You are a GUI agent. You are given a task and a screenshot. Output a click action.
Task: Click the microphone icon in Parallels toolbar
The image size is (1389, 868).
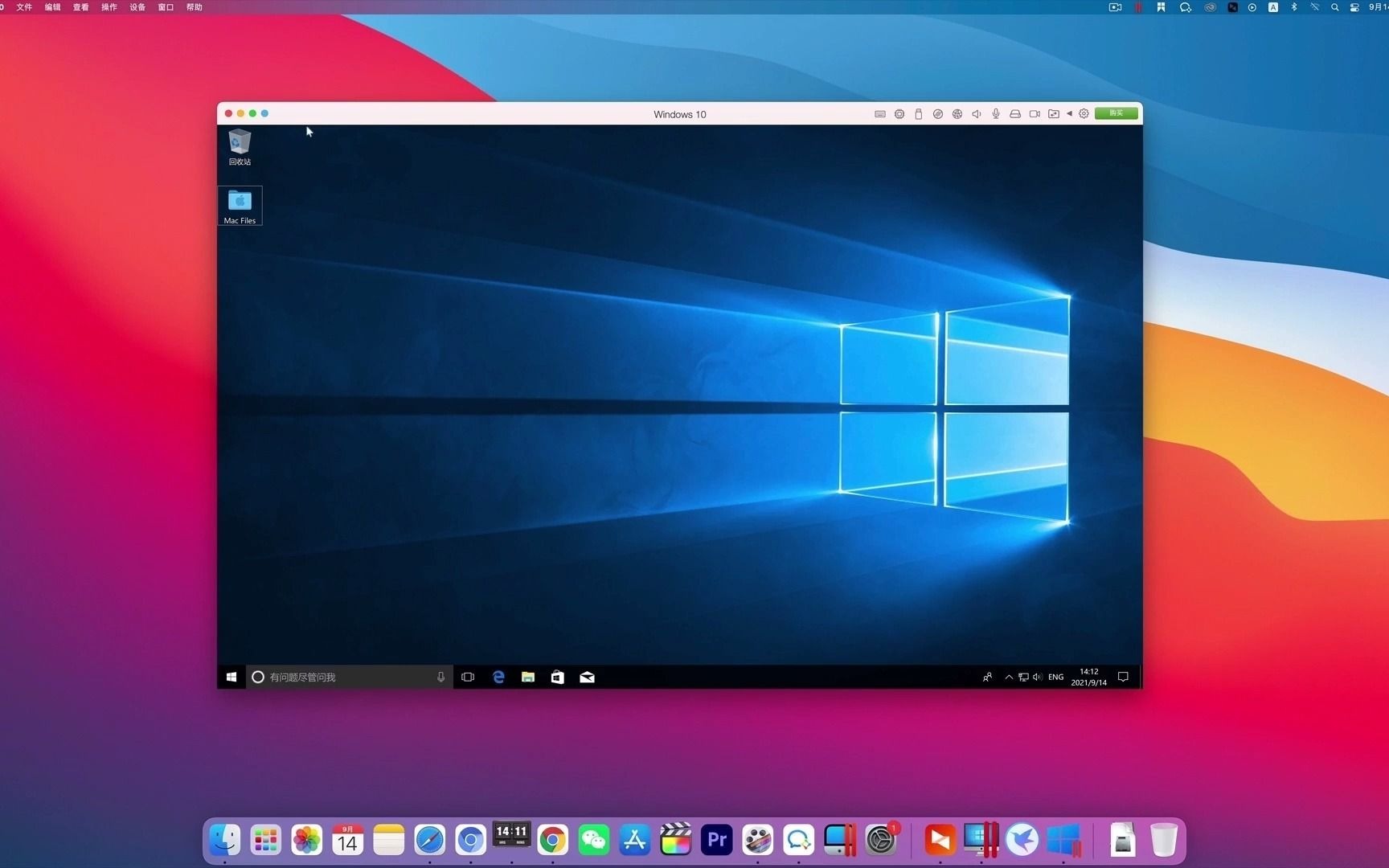[x=996, y=114]
